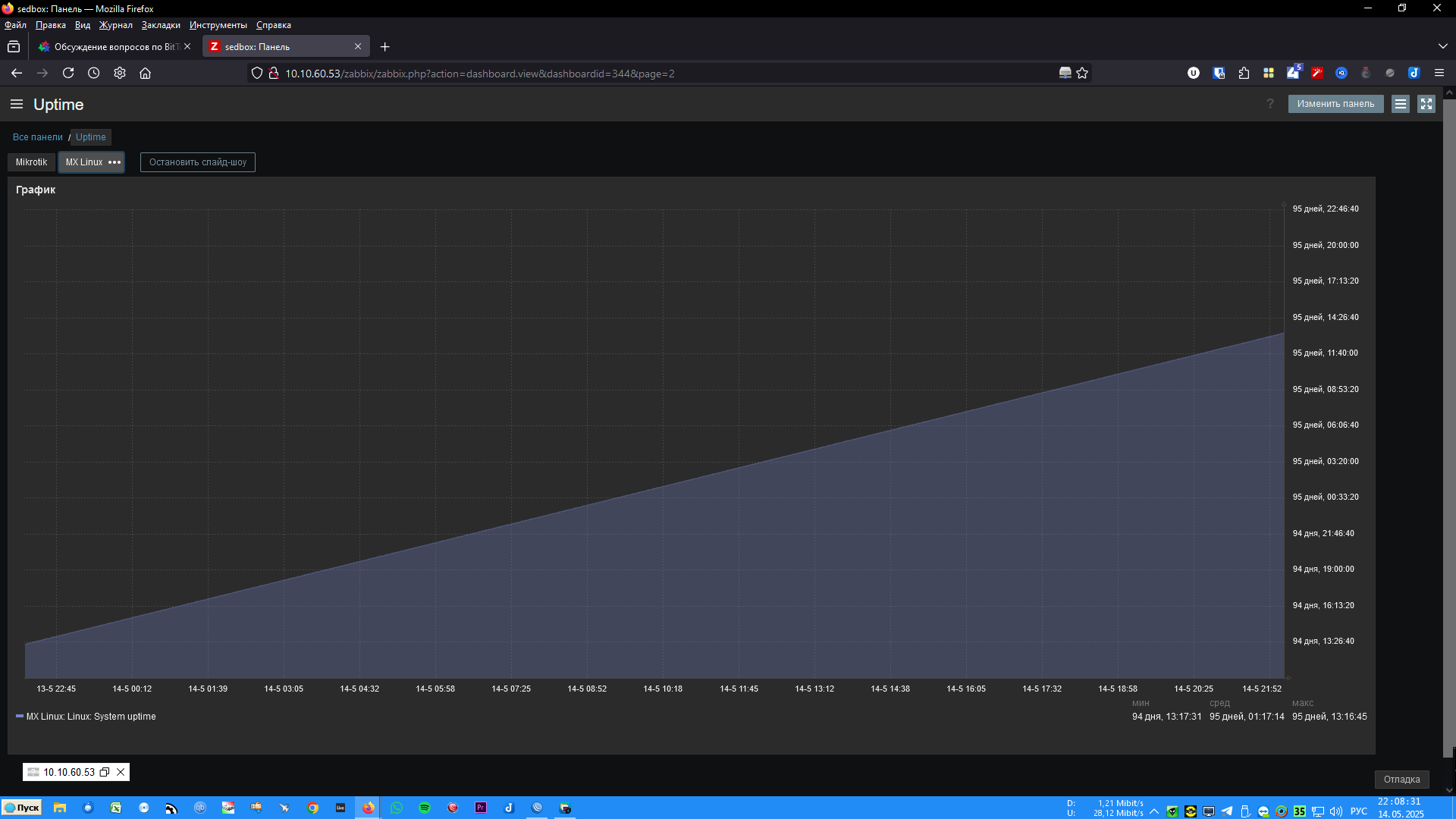Open the Журнал menu
Screen dimensions: 1456x819
click(116, 25)
